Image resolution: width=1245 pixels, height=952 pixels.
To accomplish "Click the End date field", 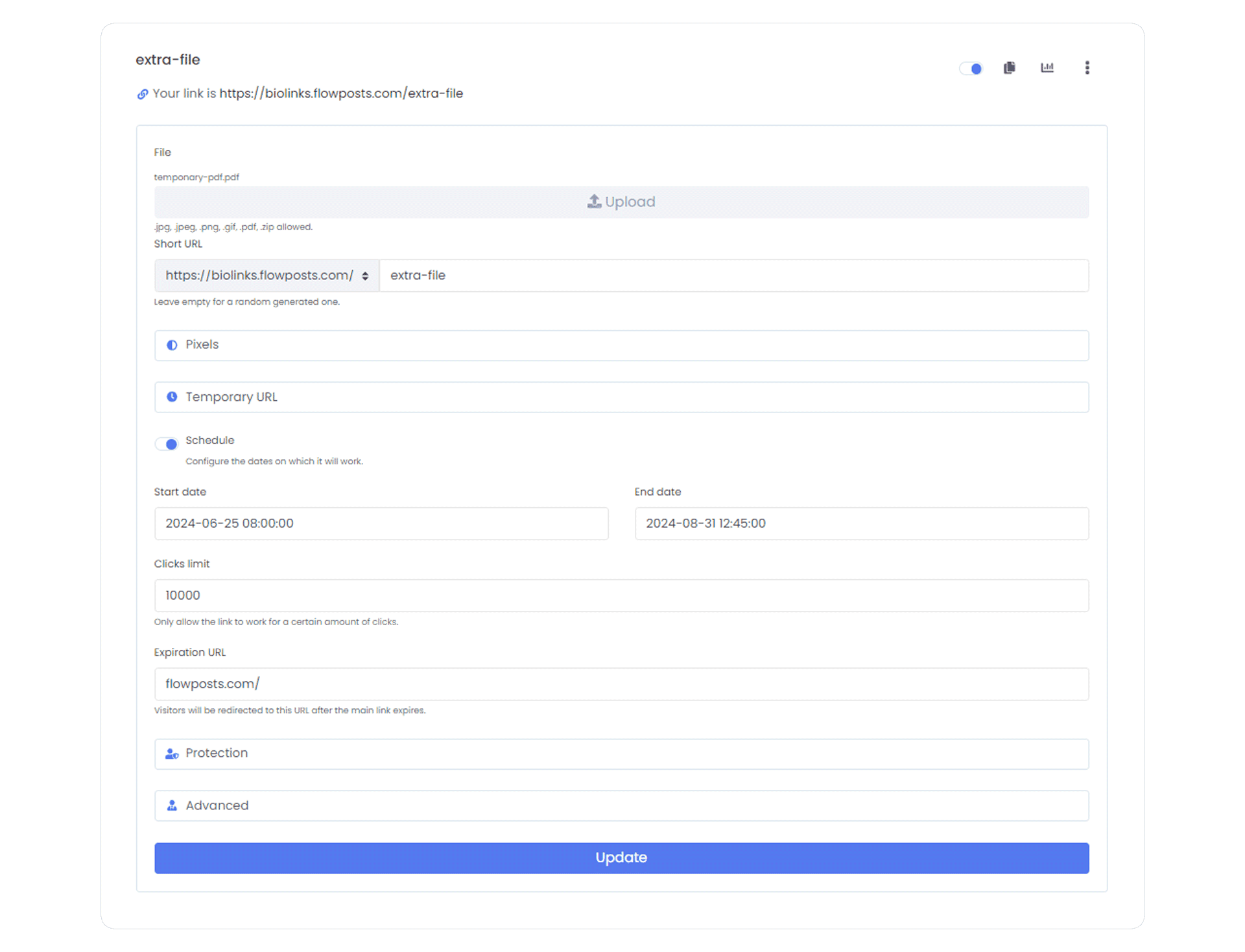I will point(861,523).
